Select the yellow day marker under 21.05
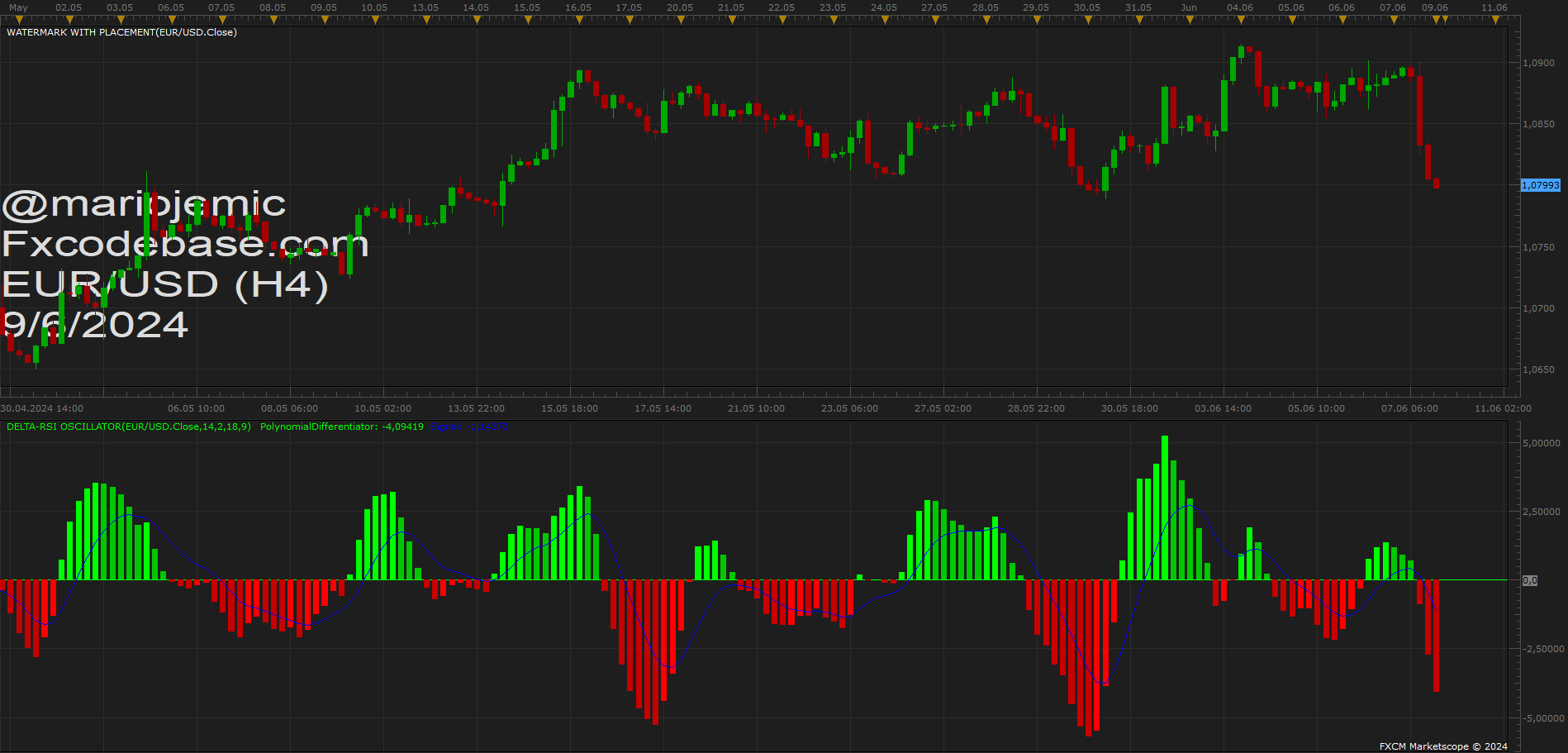 pyautogui.click(x=731, y=20)
